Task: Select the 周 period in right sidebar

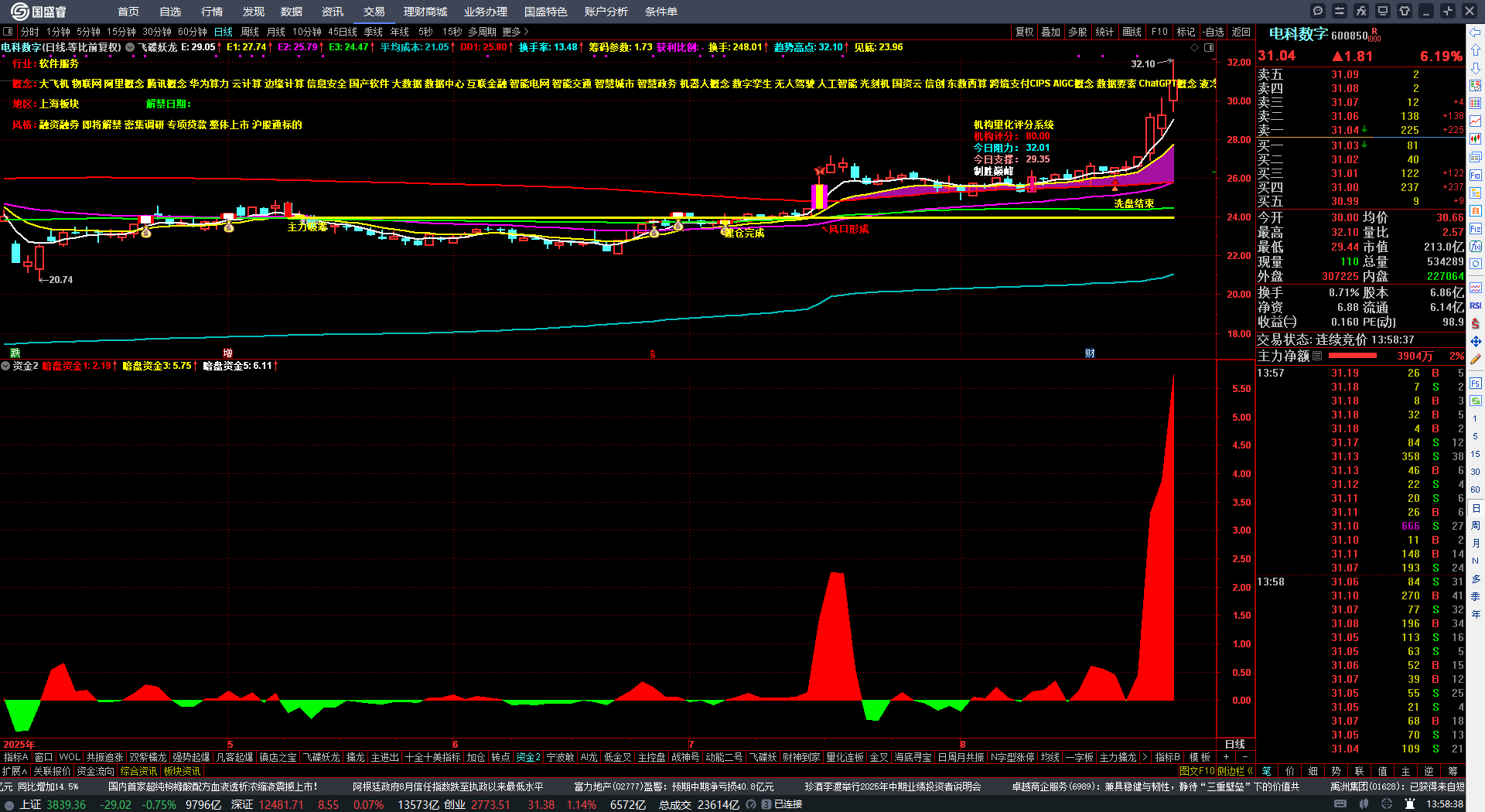Action: click(1476, 525)
